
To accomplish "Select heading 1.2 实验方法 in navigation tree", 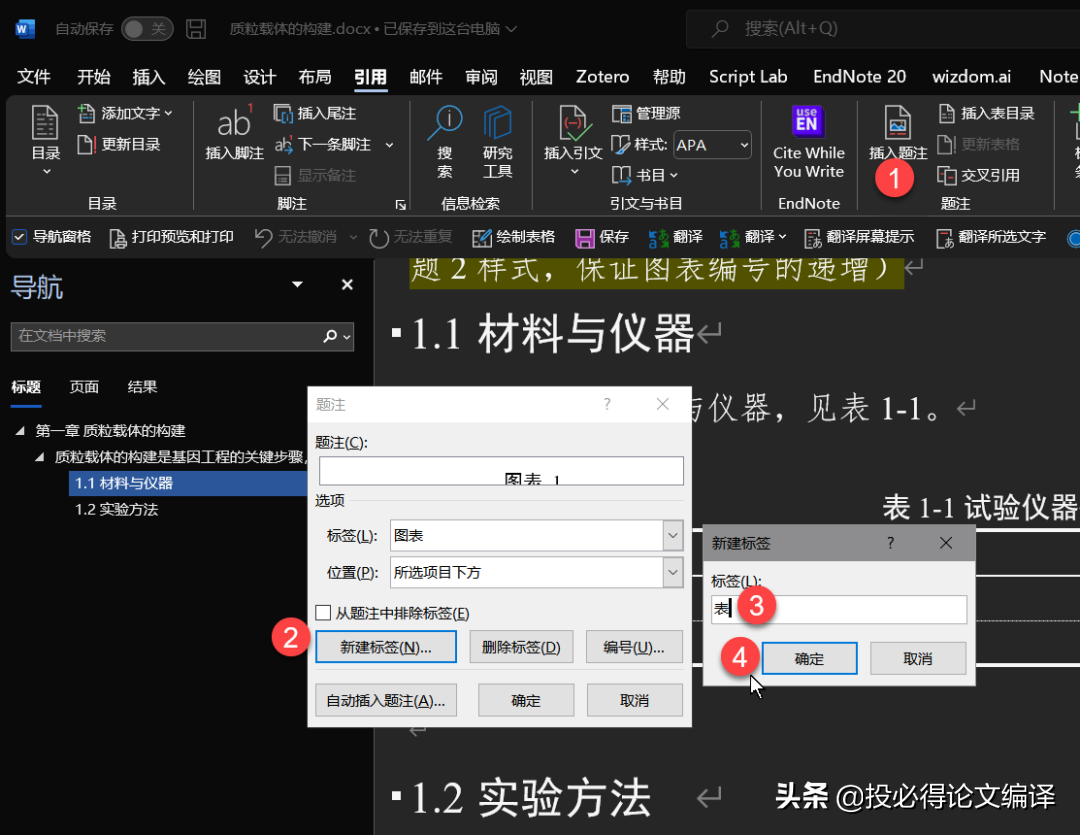I will (x=116, y=509).
